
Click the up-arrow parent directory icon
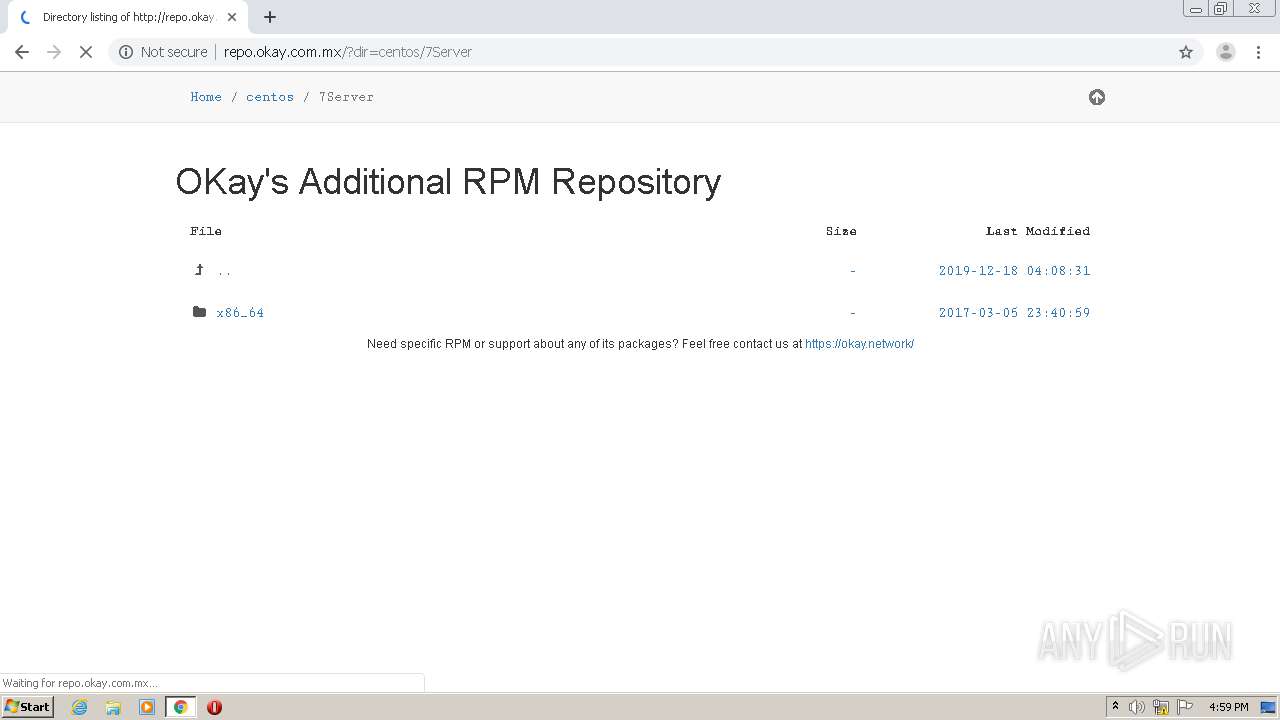point(199,270)
